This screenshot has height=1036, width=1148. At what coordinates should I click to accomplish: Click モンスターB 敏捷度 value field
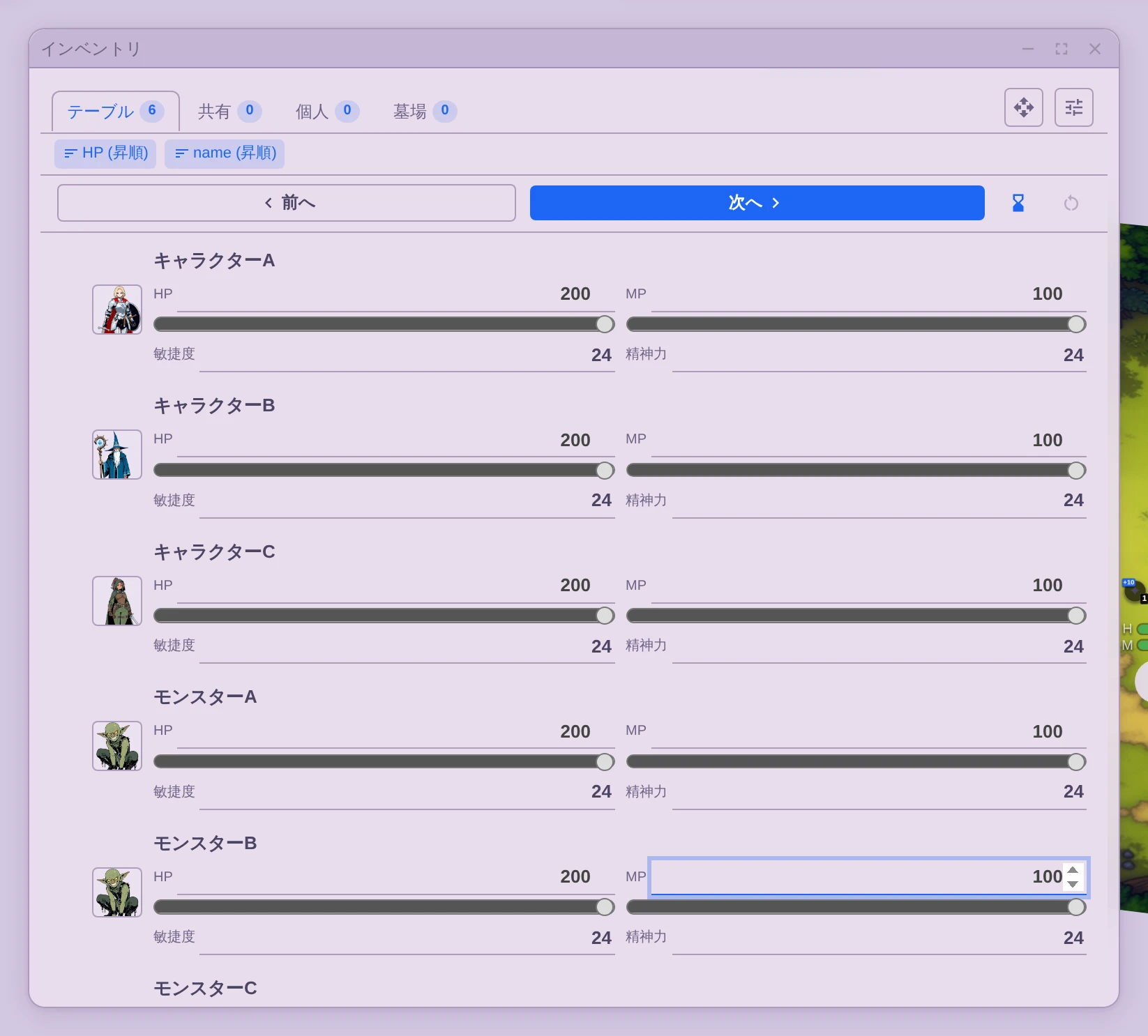407,938
